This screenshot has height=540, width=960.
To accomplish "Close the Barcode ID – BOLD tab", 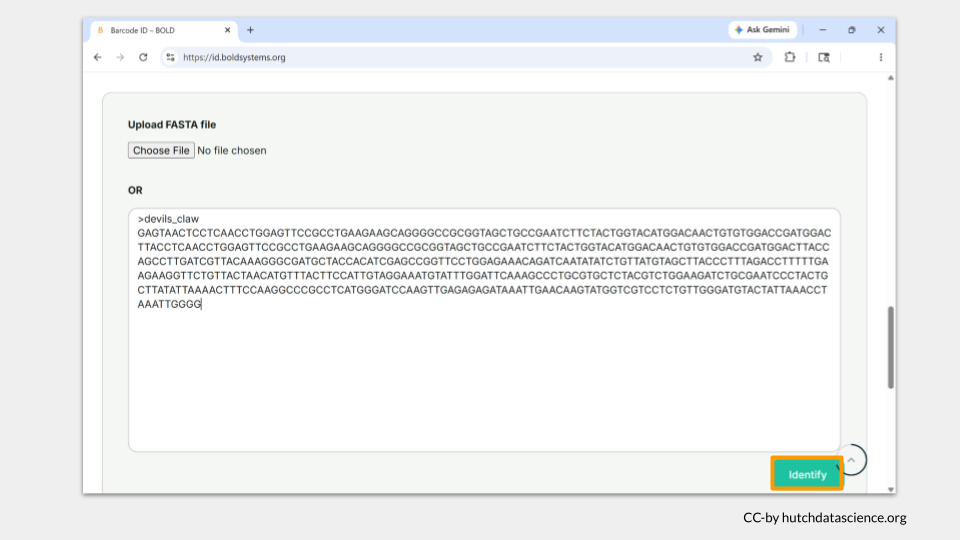I will tap(228, 30).
